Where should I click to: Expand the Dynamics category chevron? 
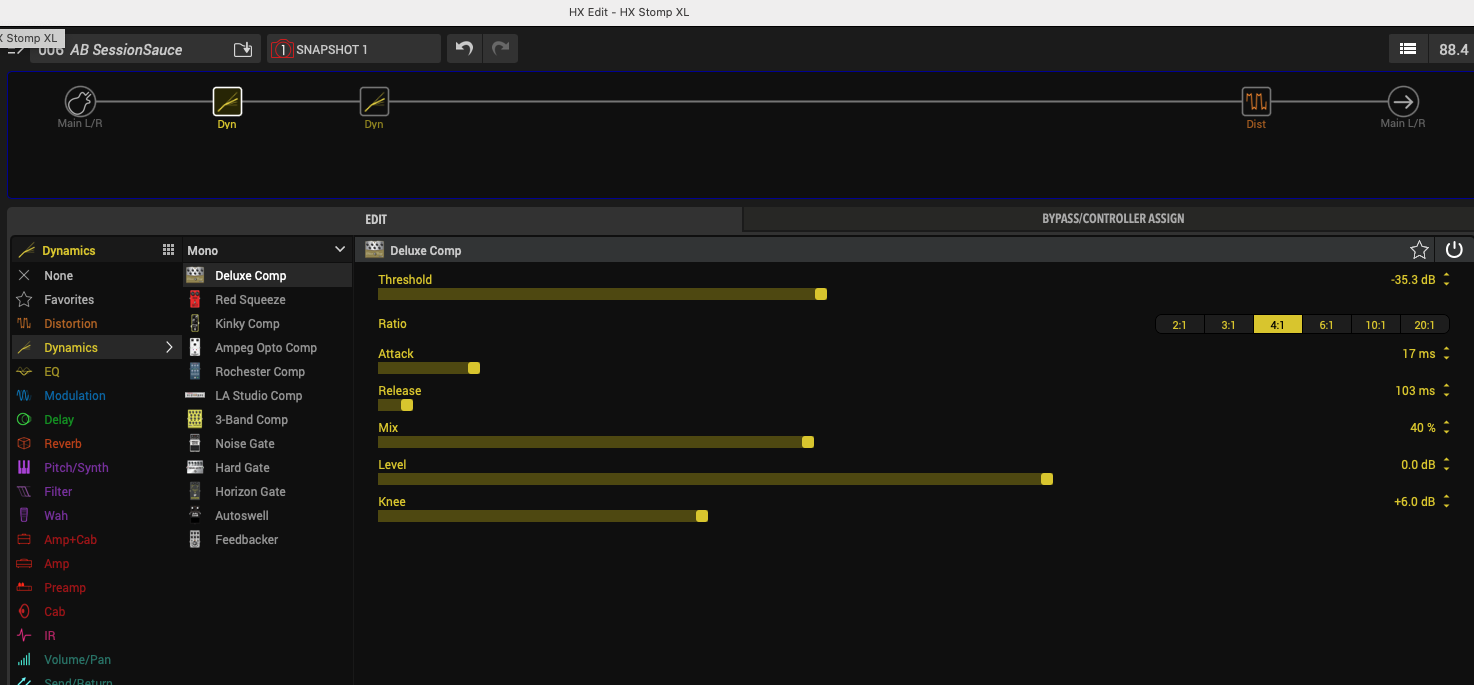click(x=169, y=347)
